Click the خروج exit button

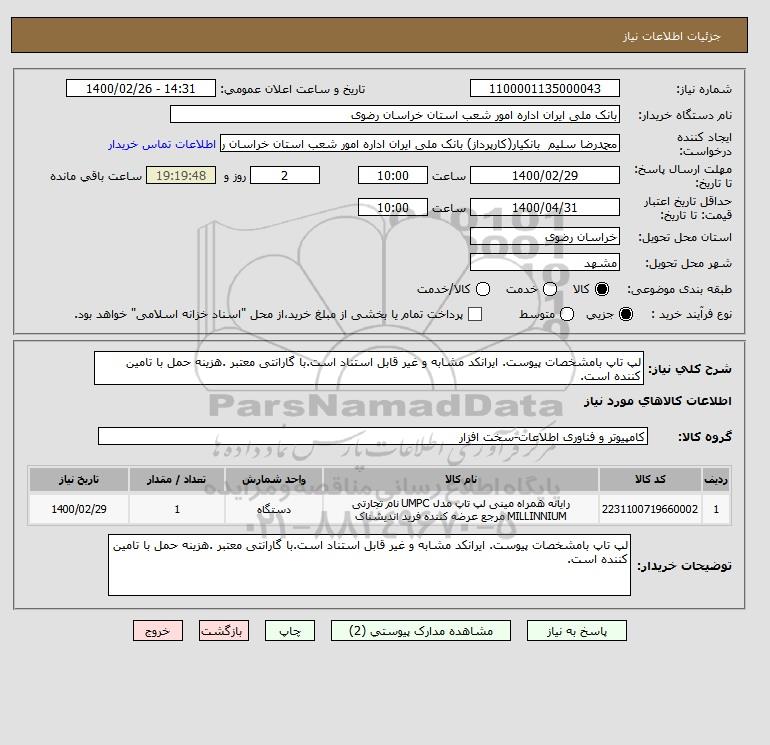tap(158, 631)
